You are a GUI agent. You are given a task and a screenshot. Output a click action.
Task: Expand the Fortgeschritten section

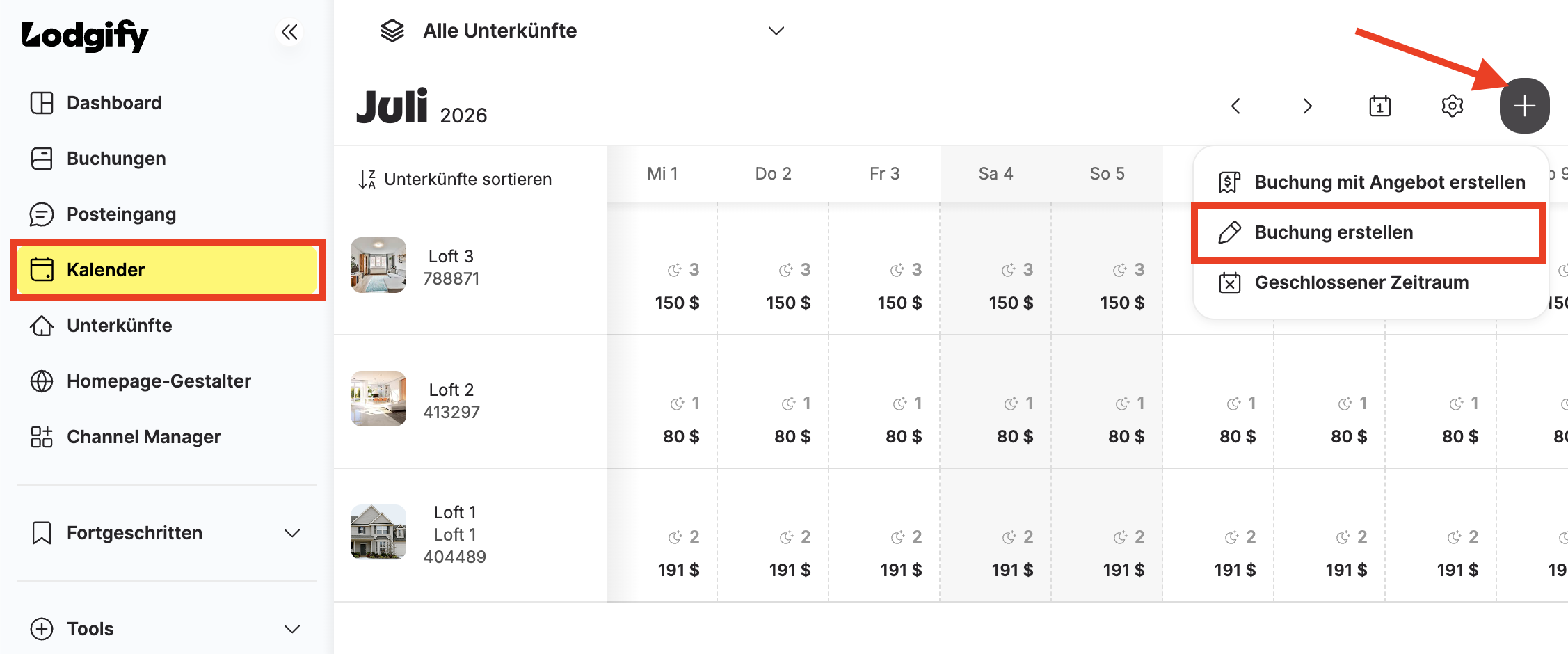[x=167, y=533]
